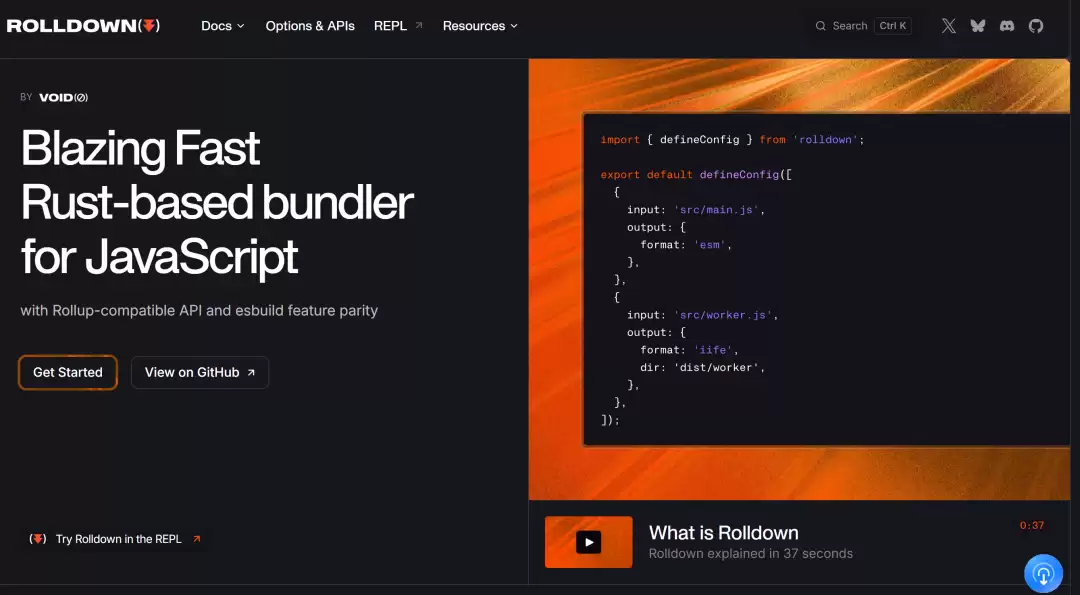The width and height of the screenshot is (1080, 595).
Task: Click the Get Started button
Action: click(68, 373)
